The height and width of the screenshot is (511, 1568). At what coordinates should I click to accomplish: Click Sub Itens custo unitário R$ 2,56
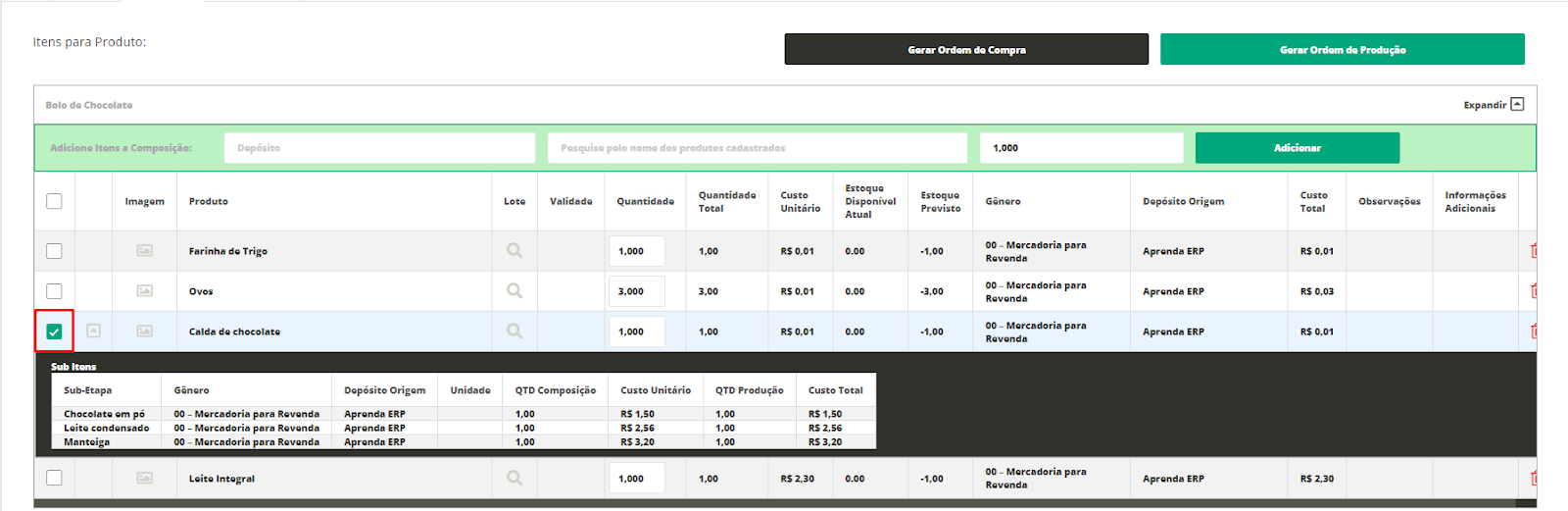[637, 428]
